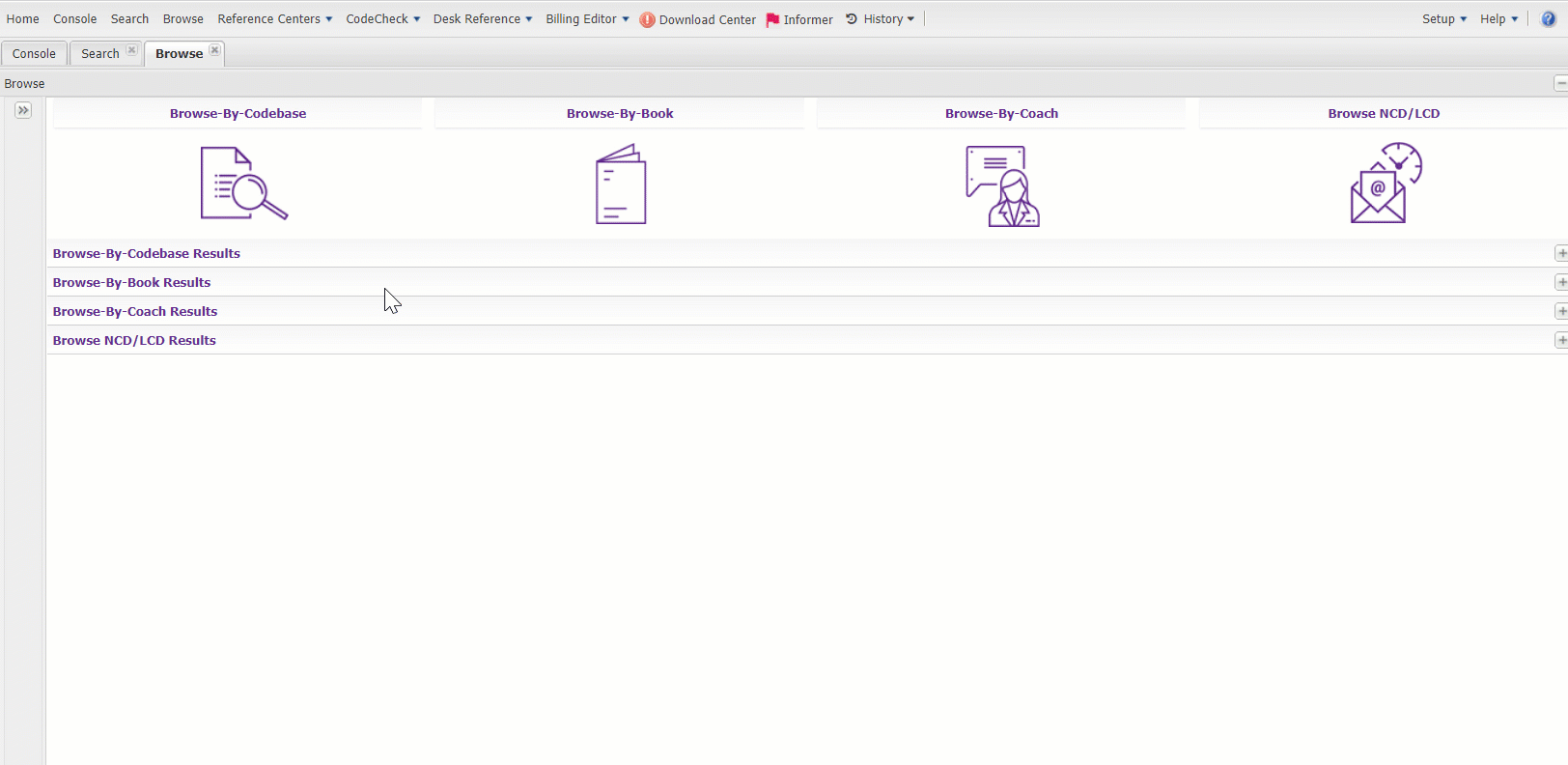The height and width of the screenshot is (765, 1568).
Task: Open the Reference Centers dropdown menu
Action: [274, 19]
